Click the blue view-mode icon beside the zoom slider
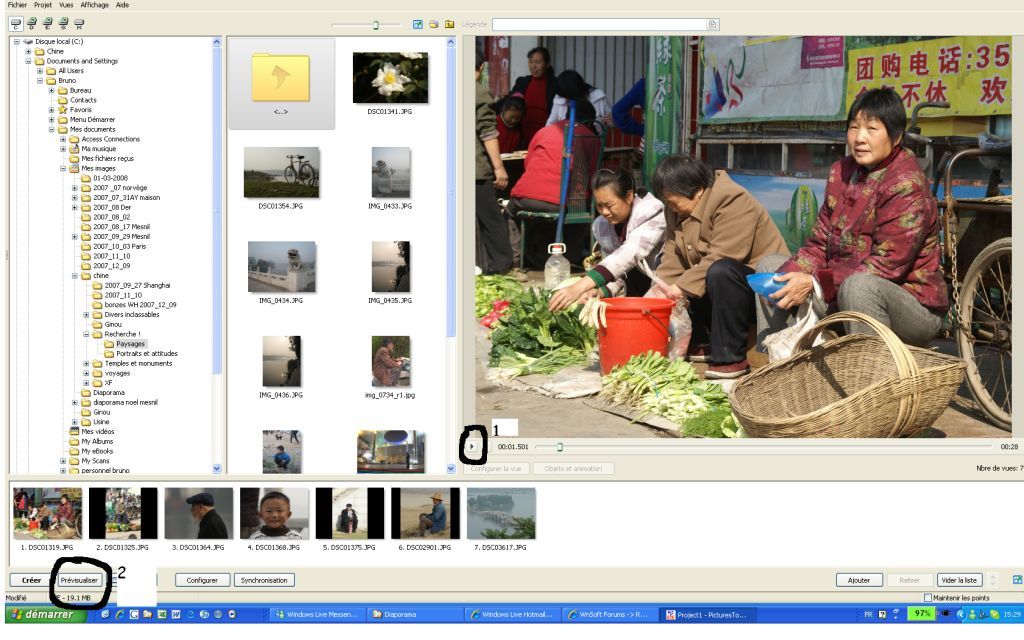The height and width of the screenshot is (640, 1024). point(418,24)
